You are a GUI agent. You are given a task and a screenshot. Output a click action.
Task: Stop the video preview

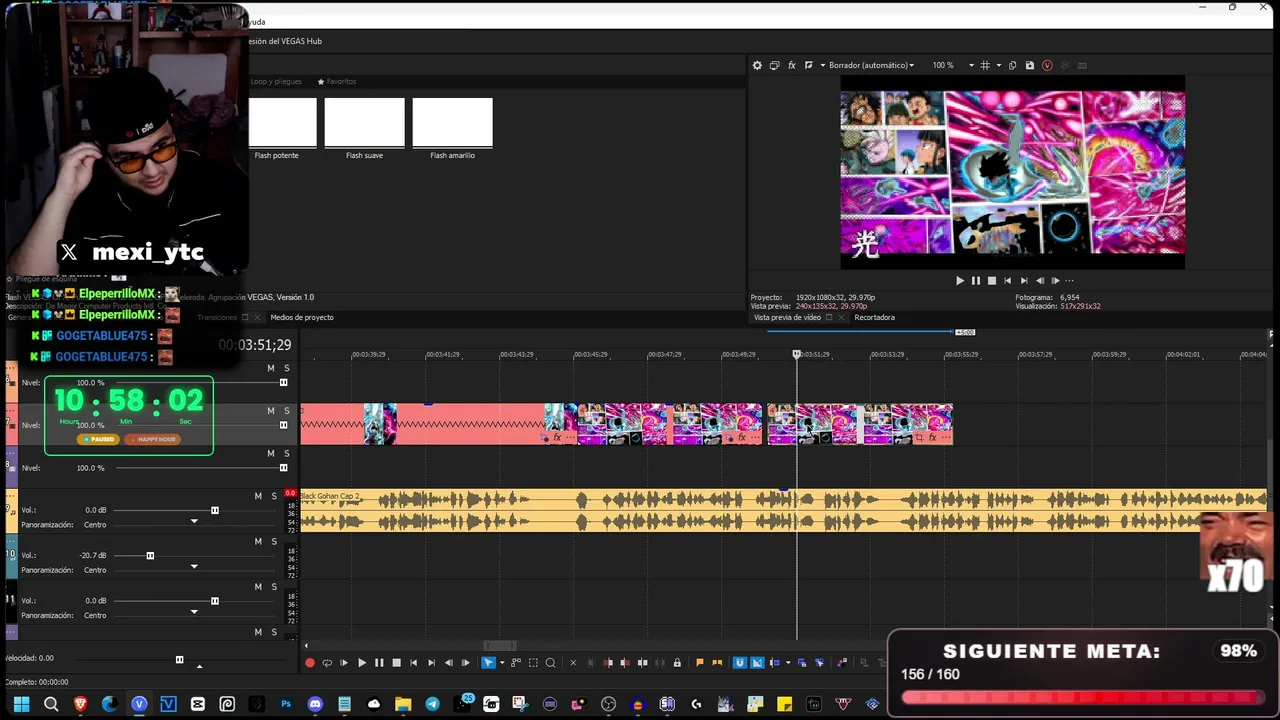point(992,281)
